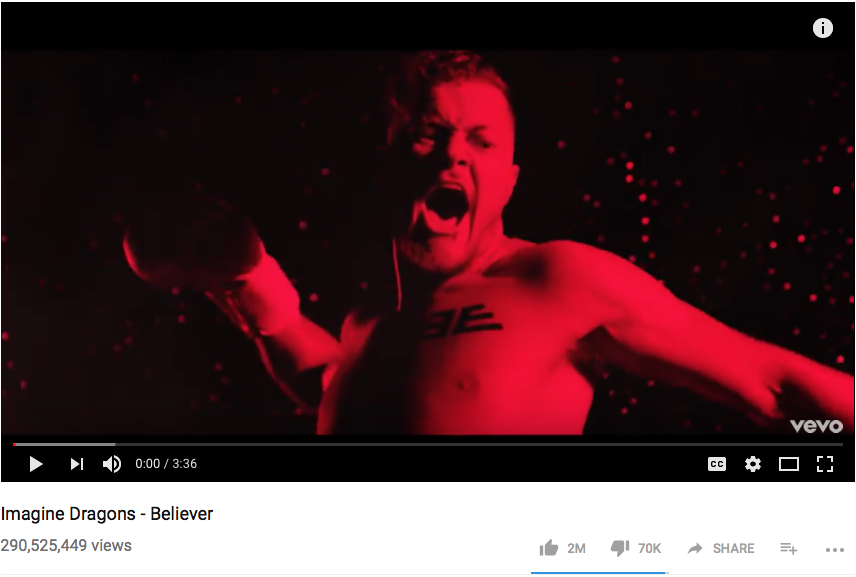Screen dimensions: 856x577
Task: Seek in the video progress bar
Action: (428, 444)
